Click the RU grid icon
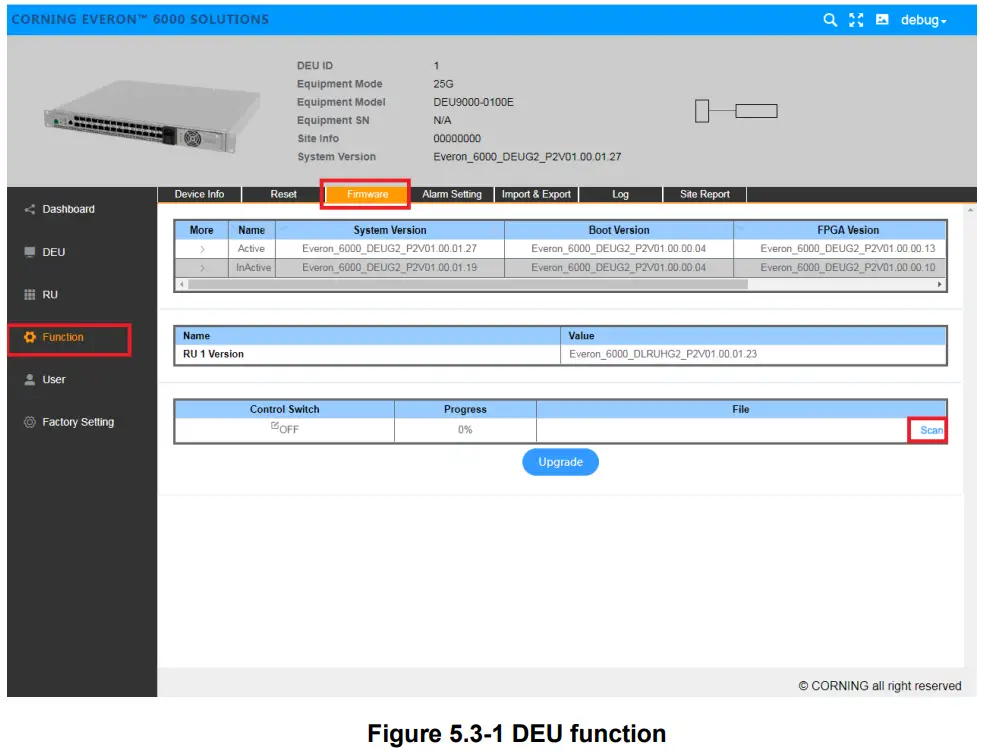Viewport: 983px width, 754px height. (x=29, y=295)
